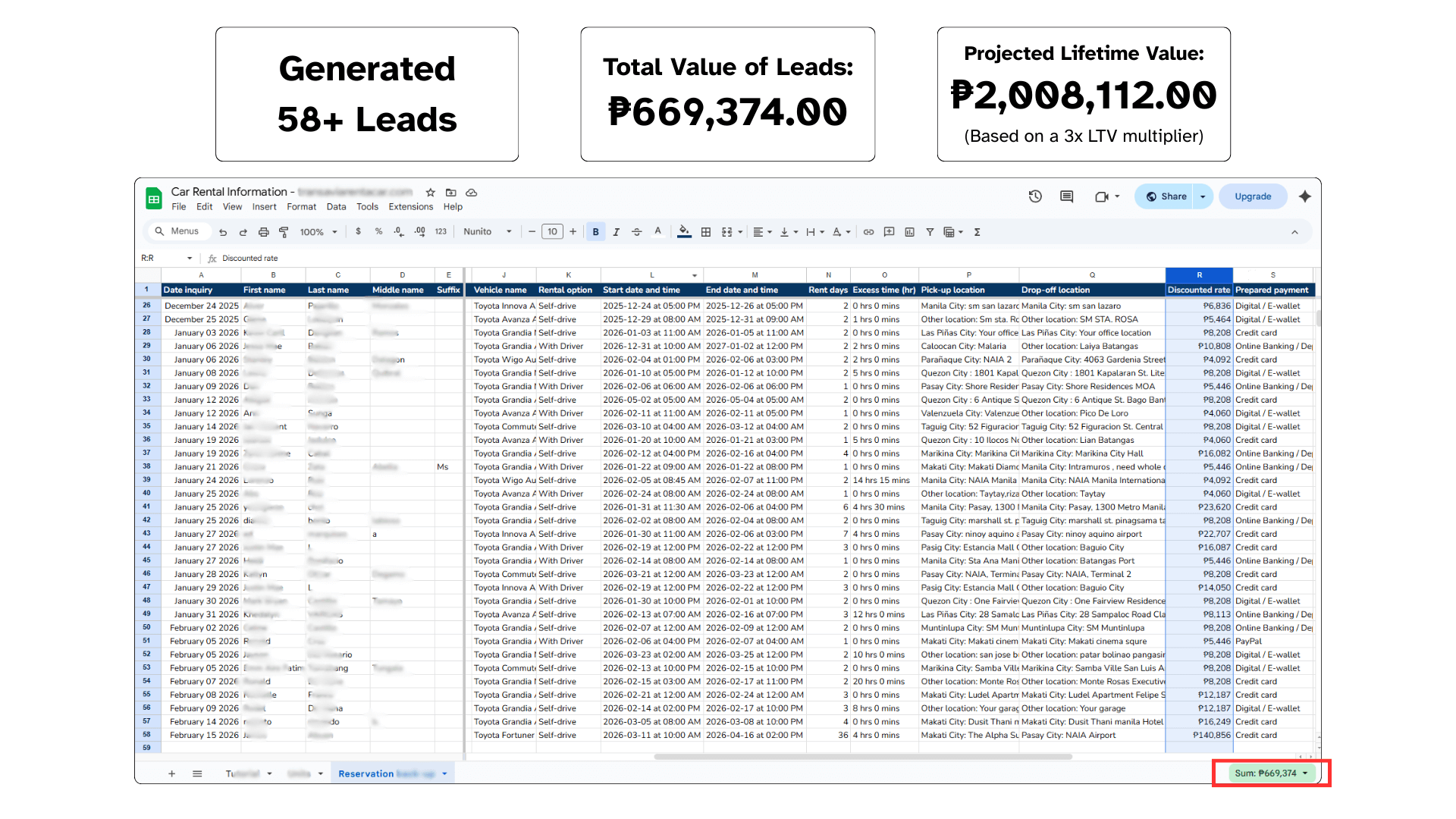The height and width of the screenshot is (819, 1456).
Task: Toggle italic formatting
Action: pos(616,232)
